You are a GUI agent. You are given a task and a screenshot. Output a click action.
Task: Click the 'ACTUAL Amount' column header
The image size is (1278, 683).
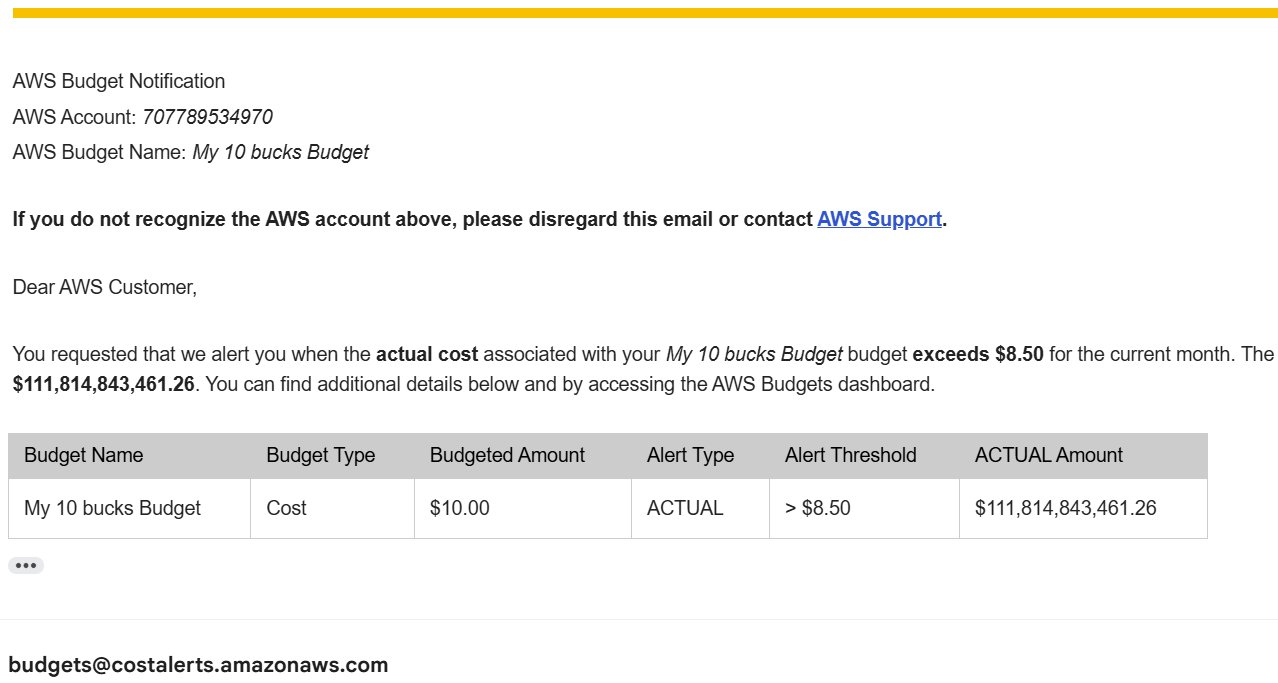(x=1083, y=455)
